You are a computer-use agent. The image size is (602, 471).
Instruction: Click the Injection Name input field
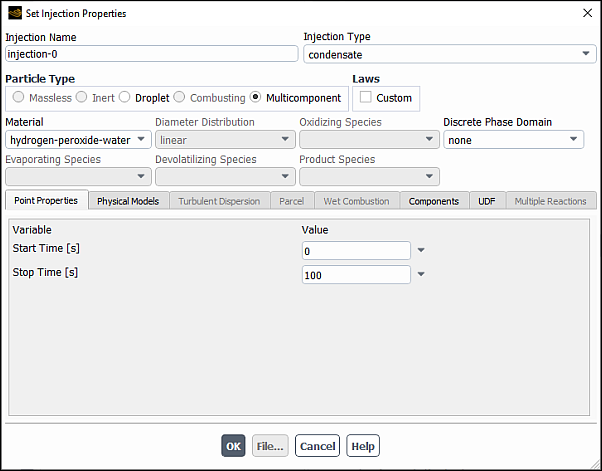(x=152, y=54)
